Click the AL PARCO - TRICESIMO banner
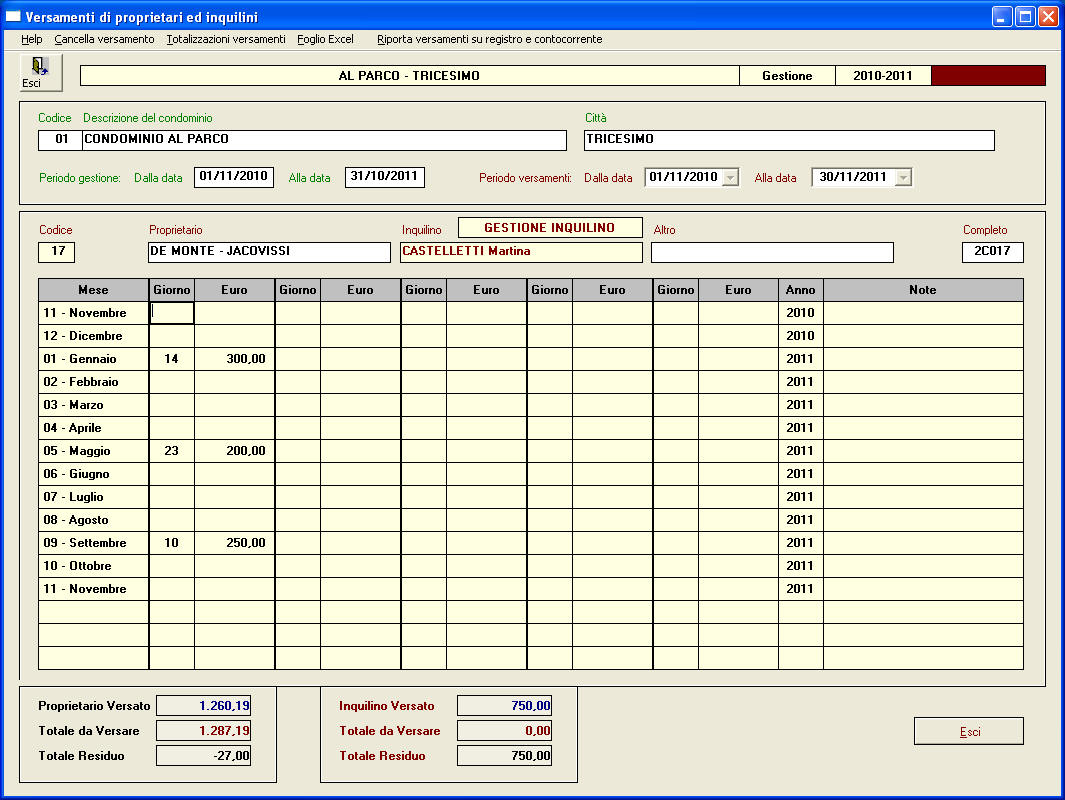Viewport: 1065px width, 800px height. (409, 75)
